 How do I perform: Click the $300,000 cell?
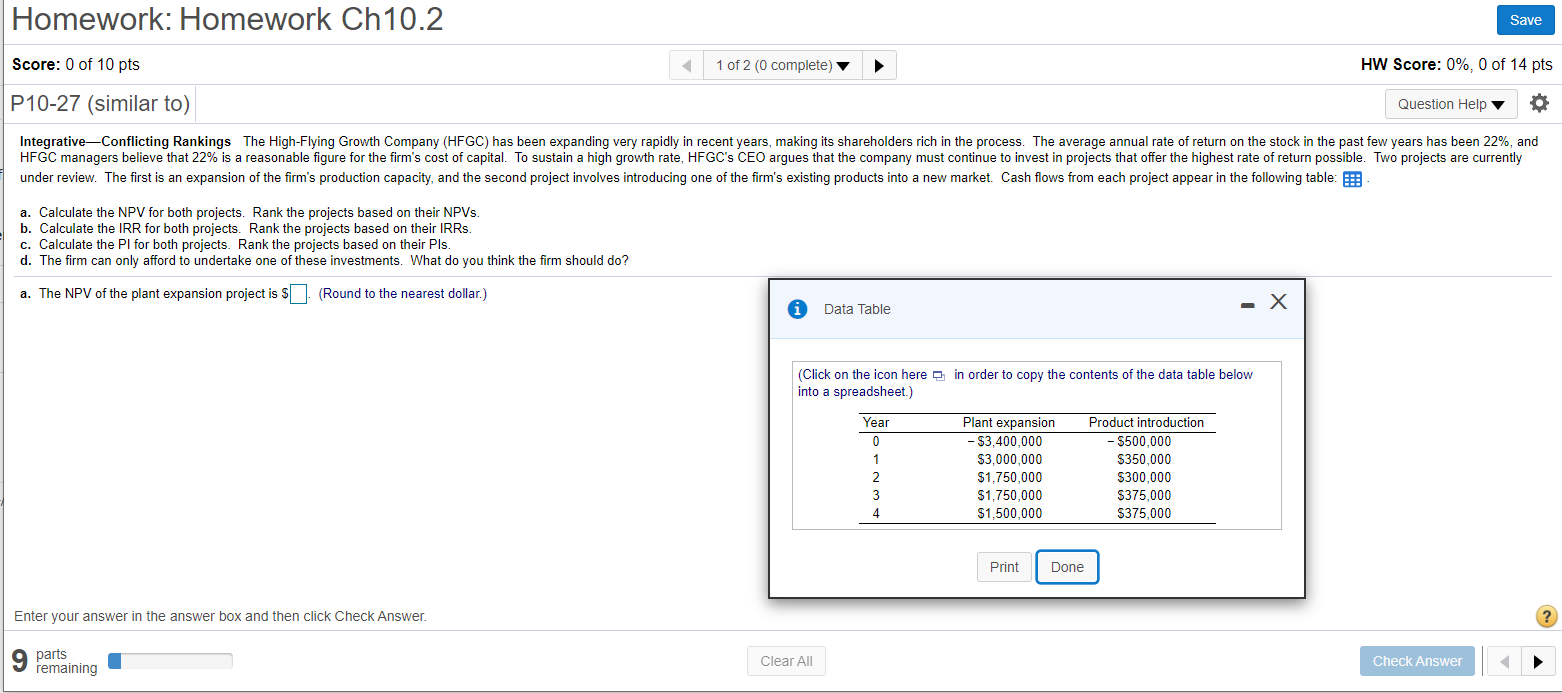(x=1144, y=478)
